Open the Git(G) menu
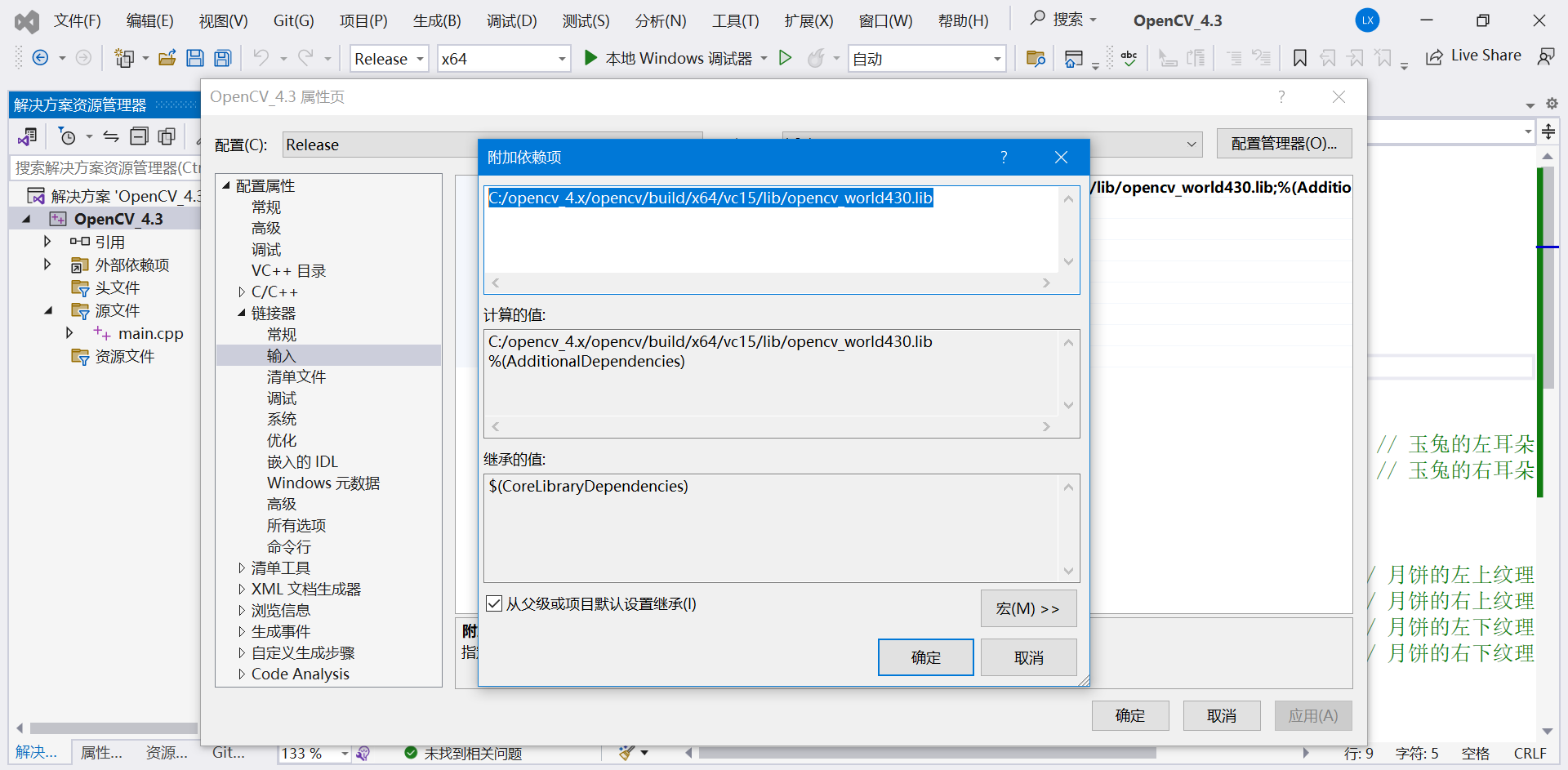The height and width of the screenshot is (770, 1568). pos(293,20)
